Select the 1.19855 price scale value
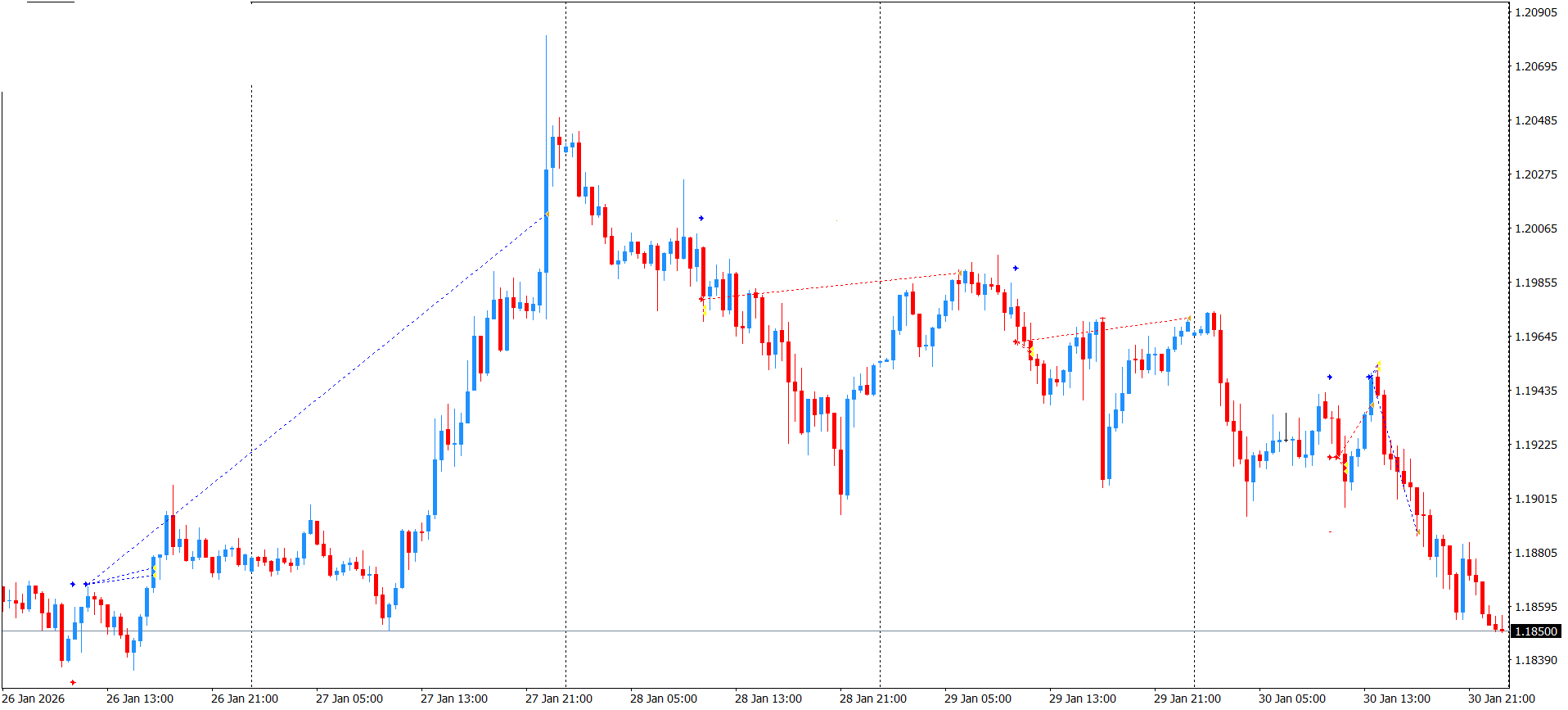This screenshot has width=1568, height=710. click(x=1536, y=283)
